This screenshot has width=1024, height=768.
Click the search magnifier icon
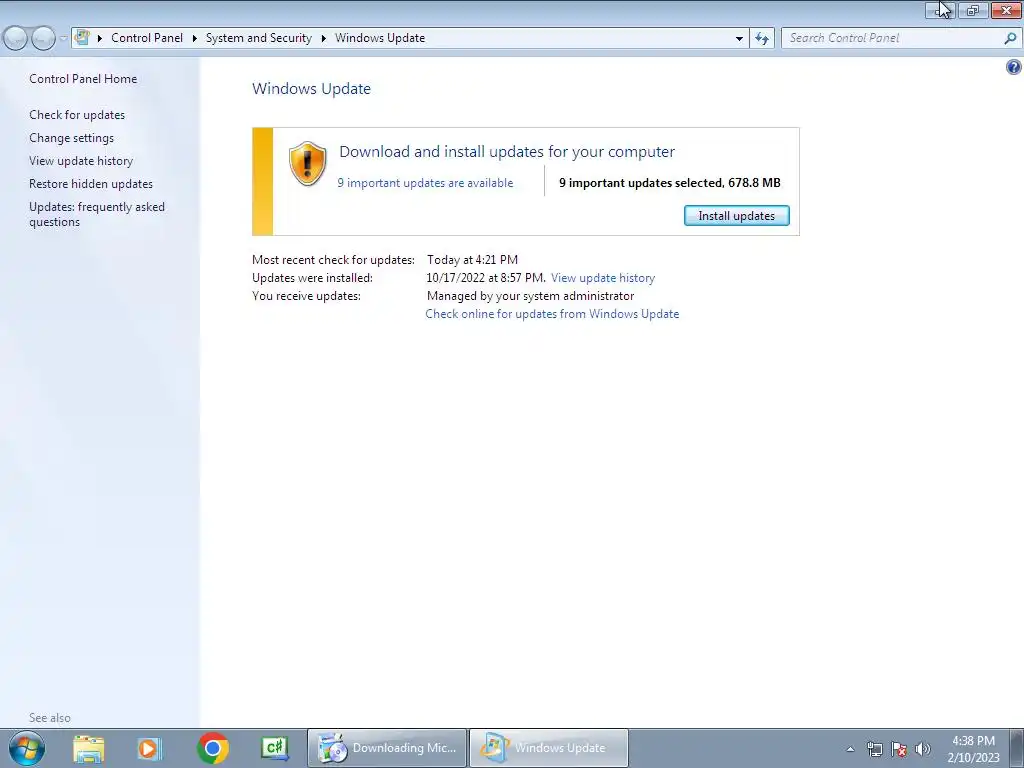pyautogui.click(x=1010, y=38)
